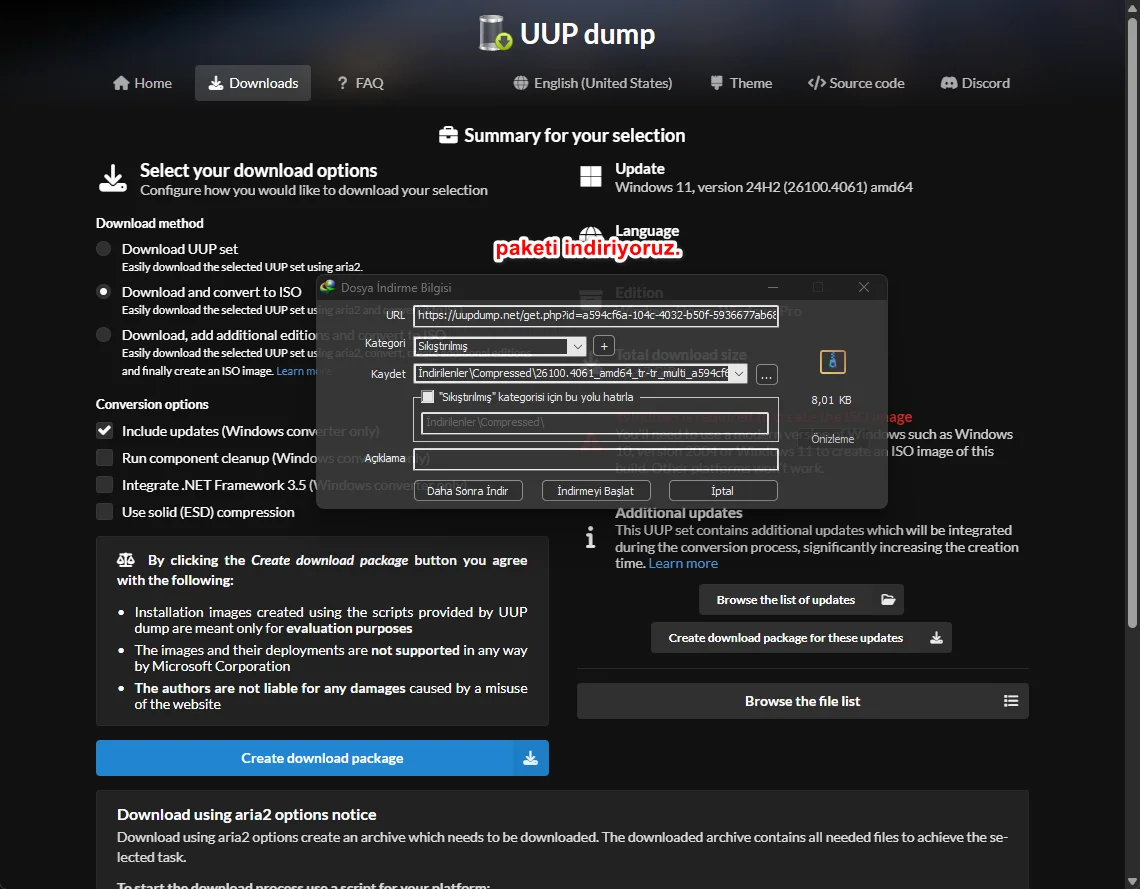The image size is (1140, 889).
Task: Select Download and convert to ISO radio
Action: [104, 291]
